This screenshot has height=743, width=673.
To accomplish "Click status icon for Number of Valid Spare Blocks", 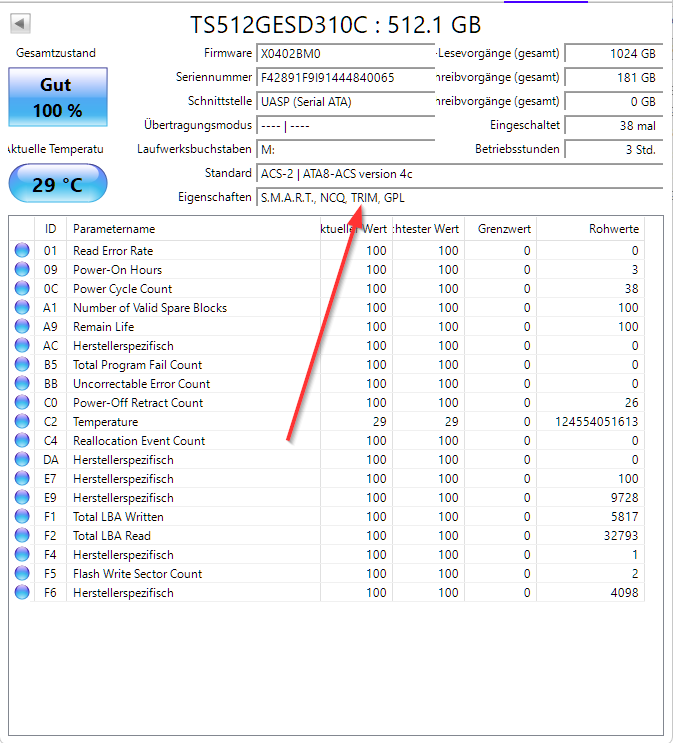I will point(22,307).
